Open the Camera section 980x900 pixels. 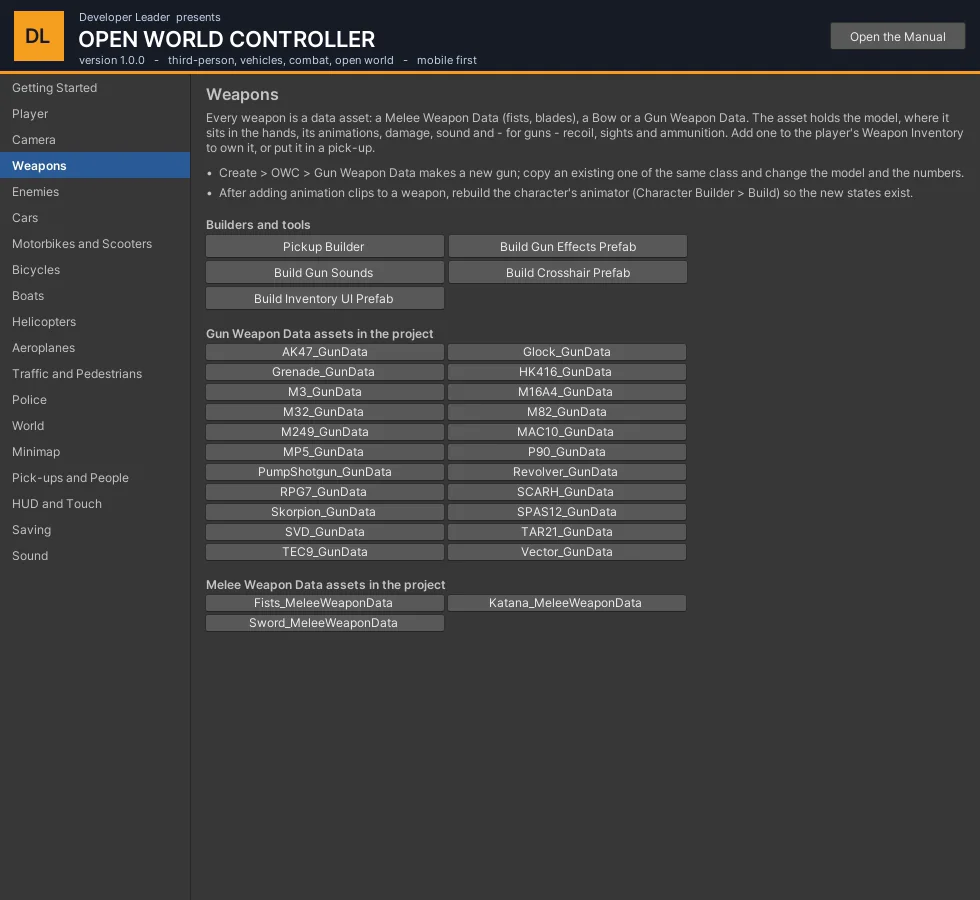click(95, 140)
